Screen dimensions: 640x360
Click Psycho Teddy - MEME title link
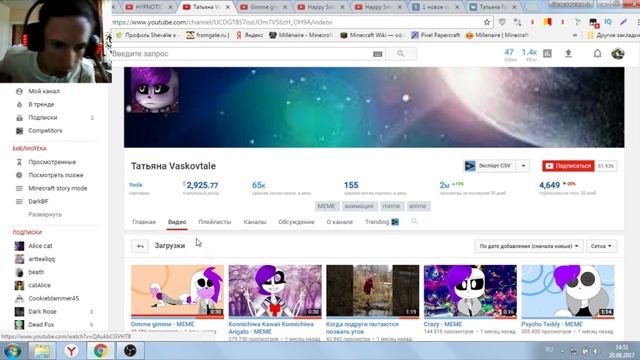pos(552,324)
